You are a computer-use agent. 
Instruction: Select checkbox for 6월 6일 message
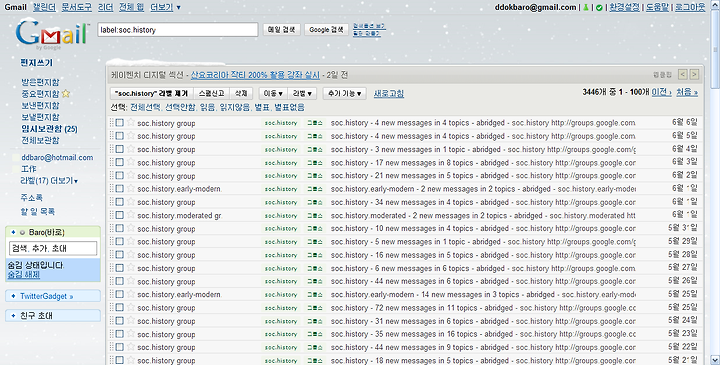(x=119, y=123)
